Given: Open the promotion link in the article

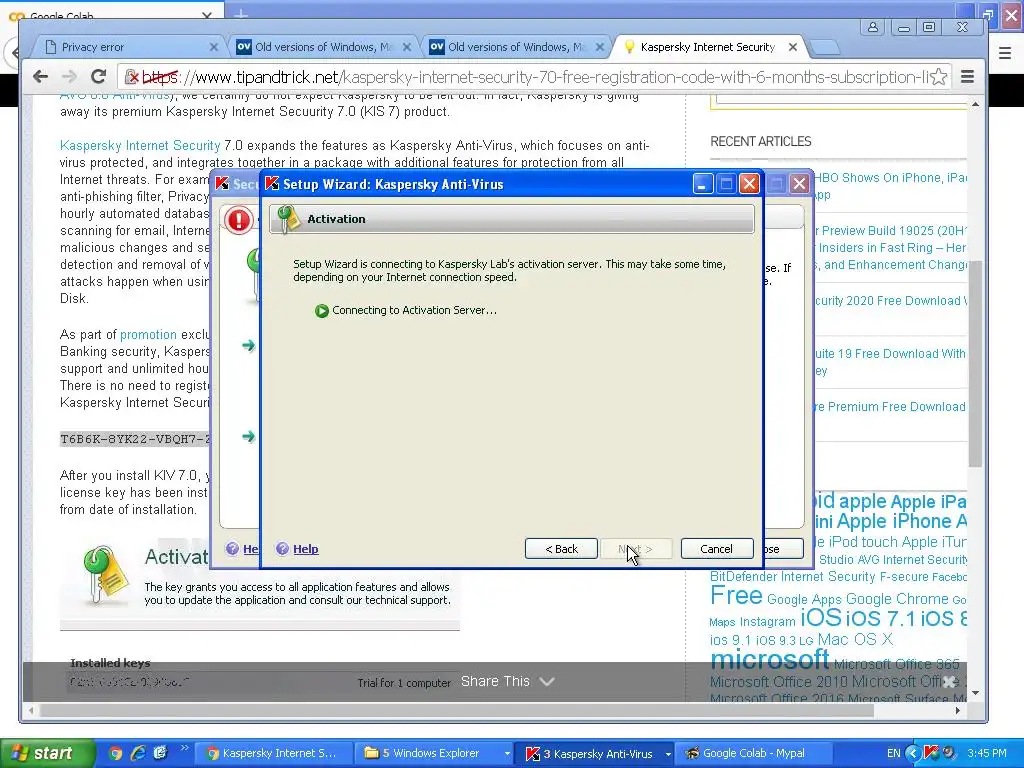Looking at the screenshot, I should pyautogui.click(x=148, y=334).
